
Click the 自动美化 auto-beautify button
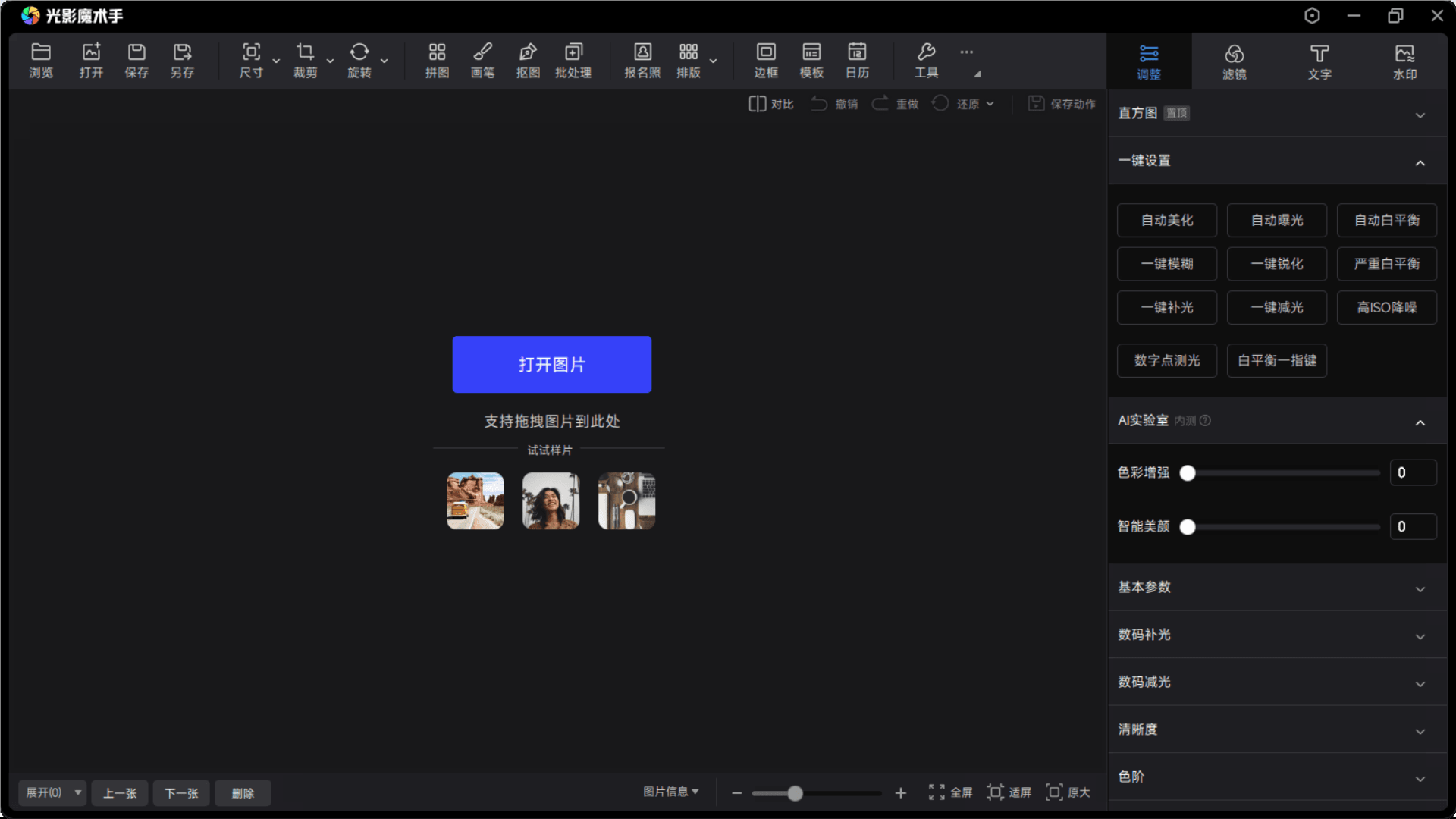coord(1166,220)
